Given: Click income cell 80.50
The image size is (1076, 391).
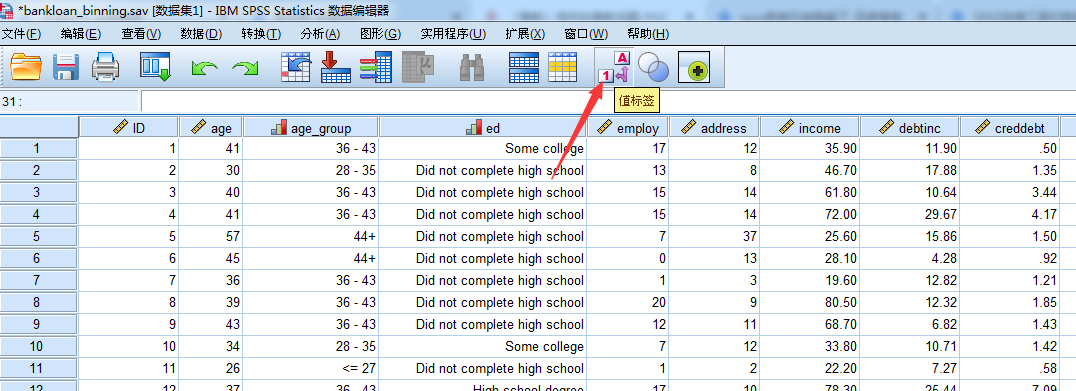Looking at the screenshot, I should point(810,302).
